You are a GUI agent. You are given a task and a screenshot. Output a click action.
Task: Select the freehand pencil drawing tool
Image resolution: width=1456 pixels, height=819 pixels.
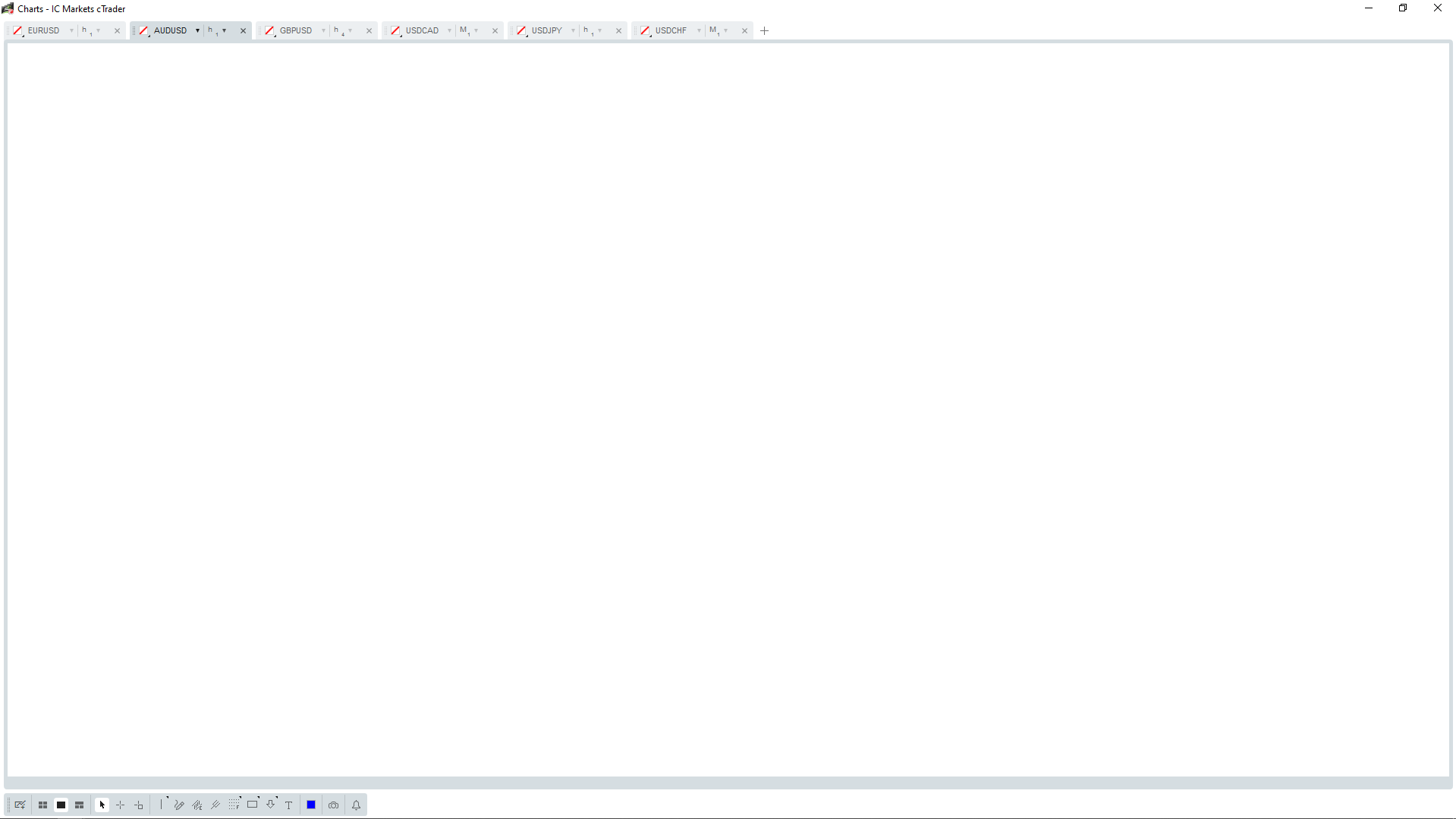179,805
